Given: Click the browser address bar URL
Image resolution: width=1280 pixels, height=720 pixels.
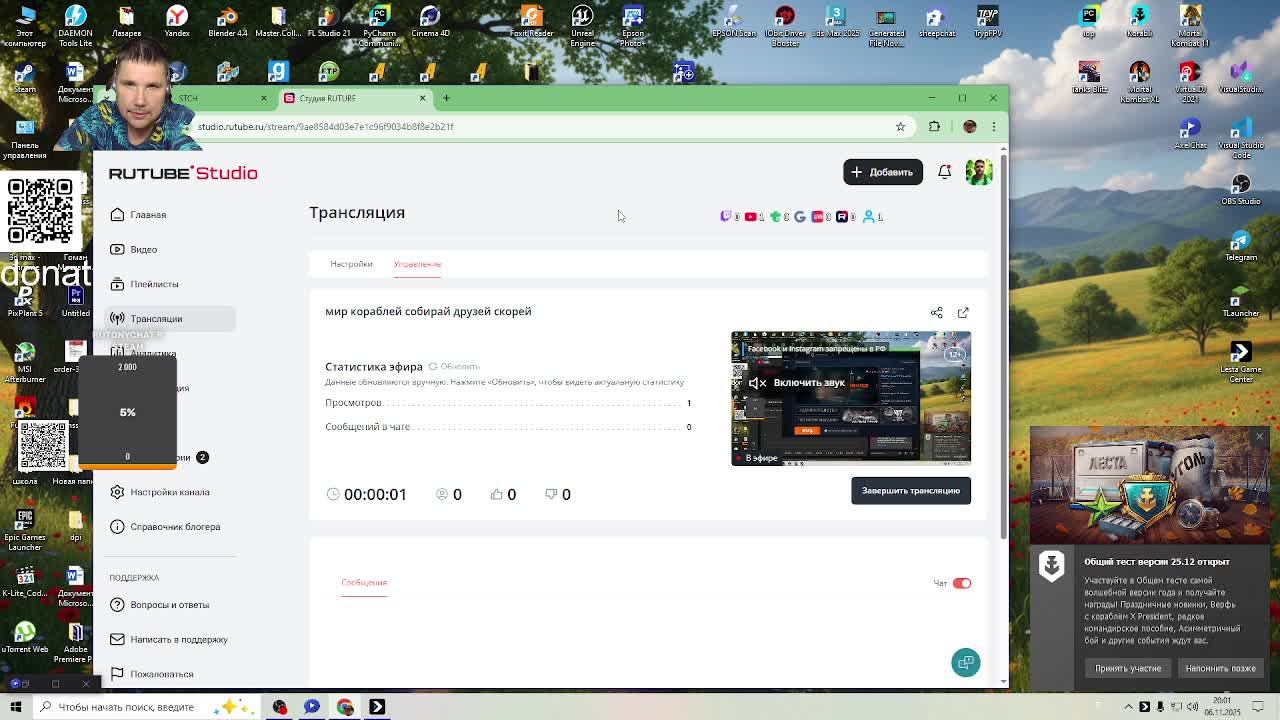Looking at the screenshot, I should tap(325, 127).
